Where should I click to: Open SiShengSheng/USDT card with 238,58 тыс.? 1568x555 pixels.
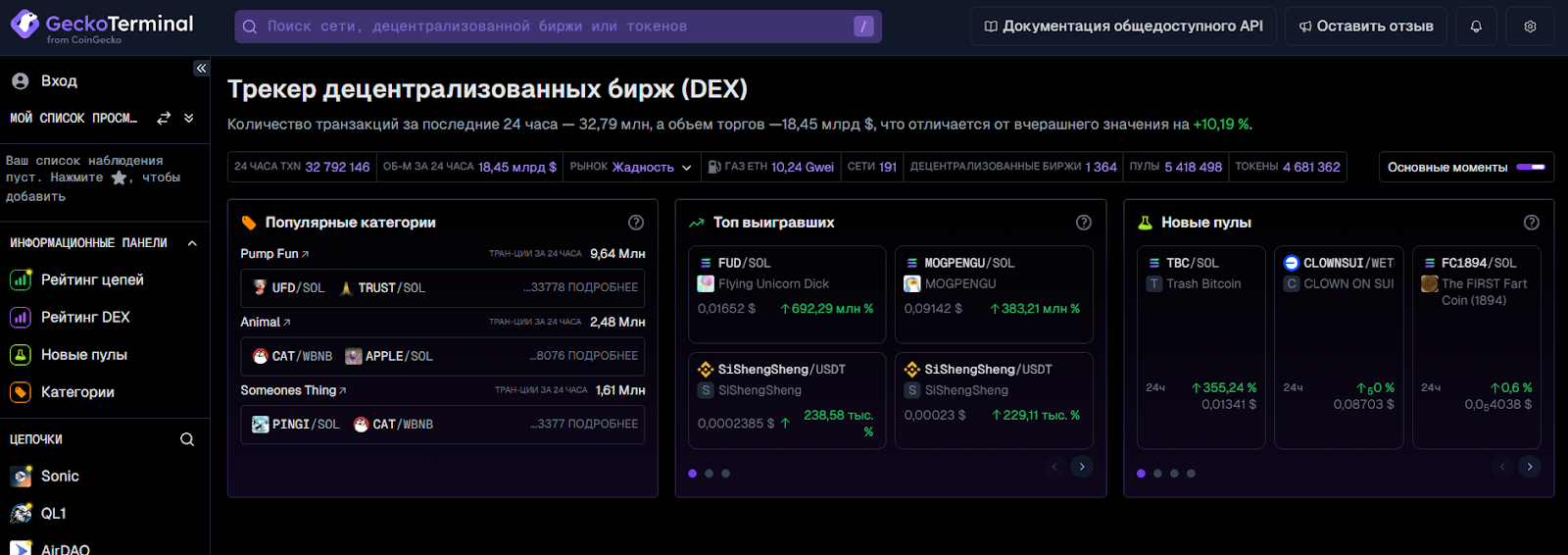(787, 401)
